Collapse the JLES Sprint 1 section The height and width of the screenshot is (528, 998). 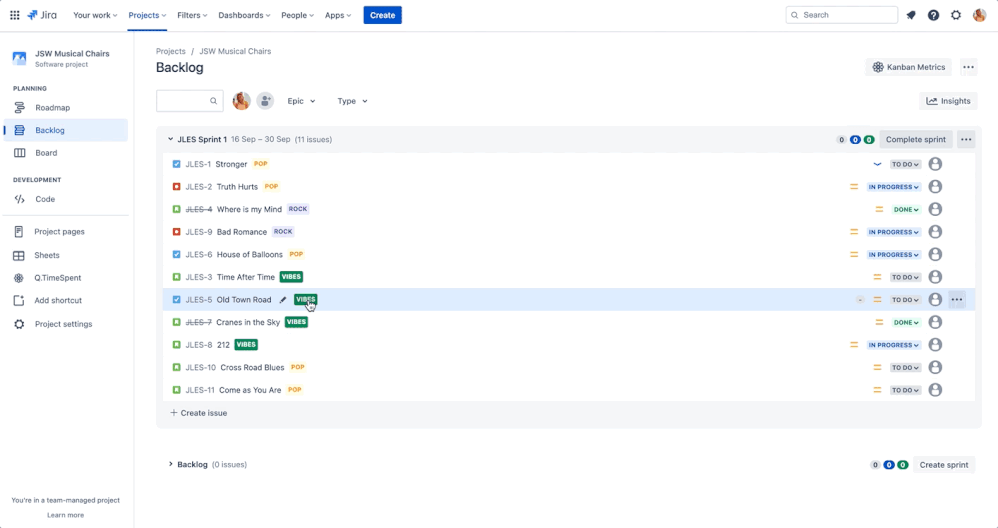(170, 139)
